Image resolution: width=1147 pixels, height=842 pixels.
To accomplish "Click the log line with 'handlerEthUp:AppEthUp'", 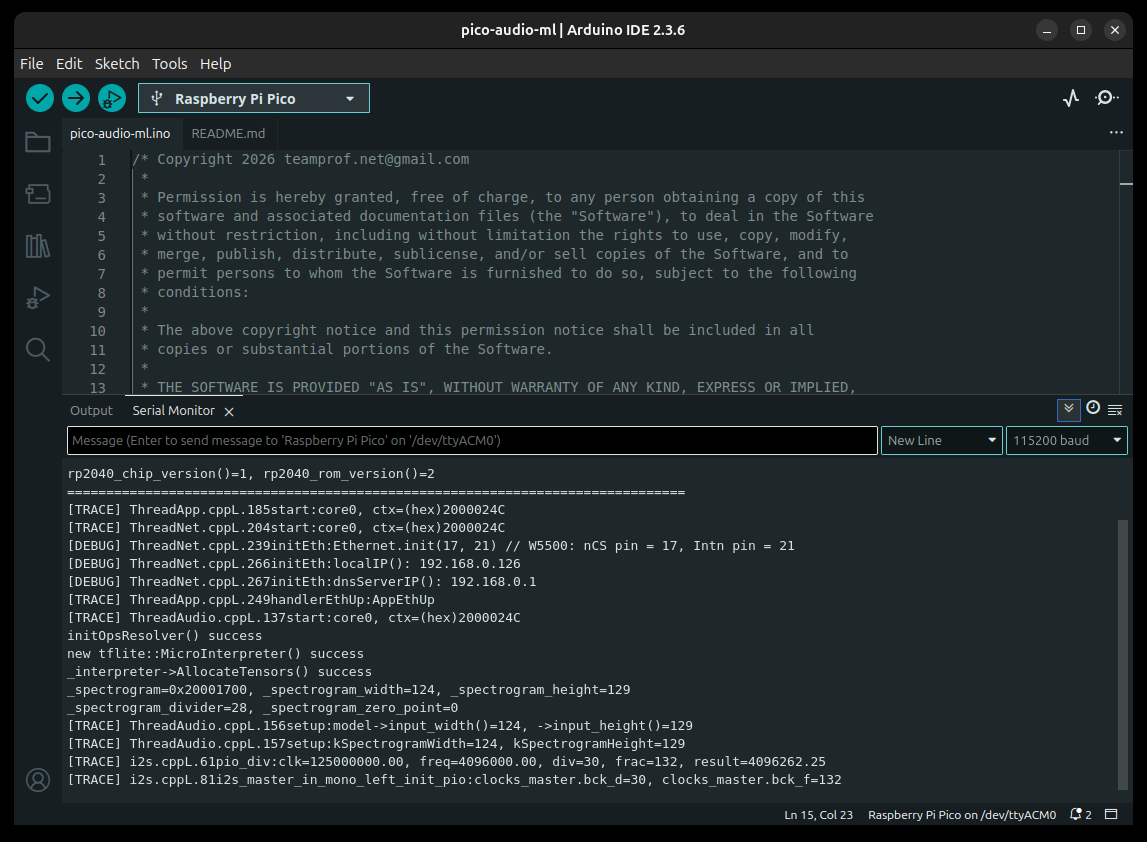I will 251,599.
